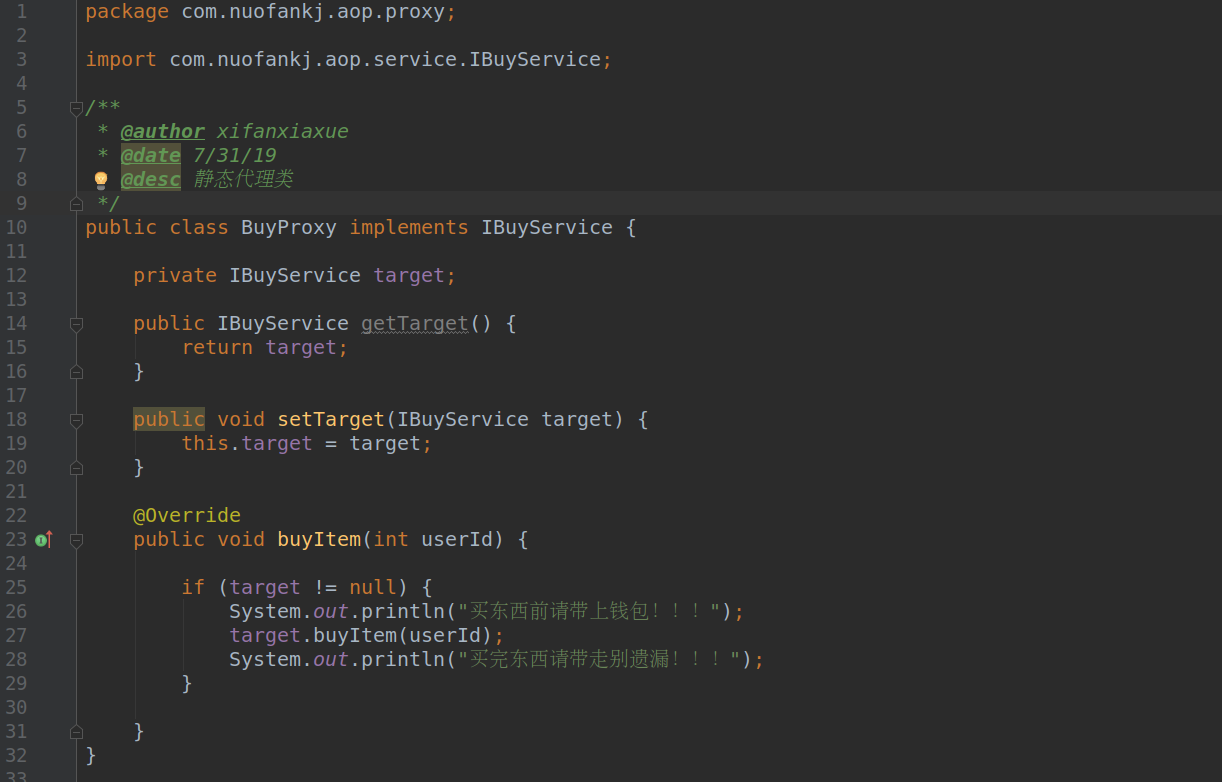
Task: Click the fold end marker closing getTarget
Action: click(x=76, y=371)
